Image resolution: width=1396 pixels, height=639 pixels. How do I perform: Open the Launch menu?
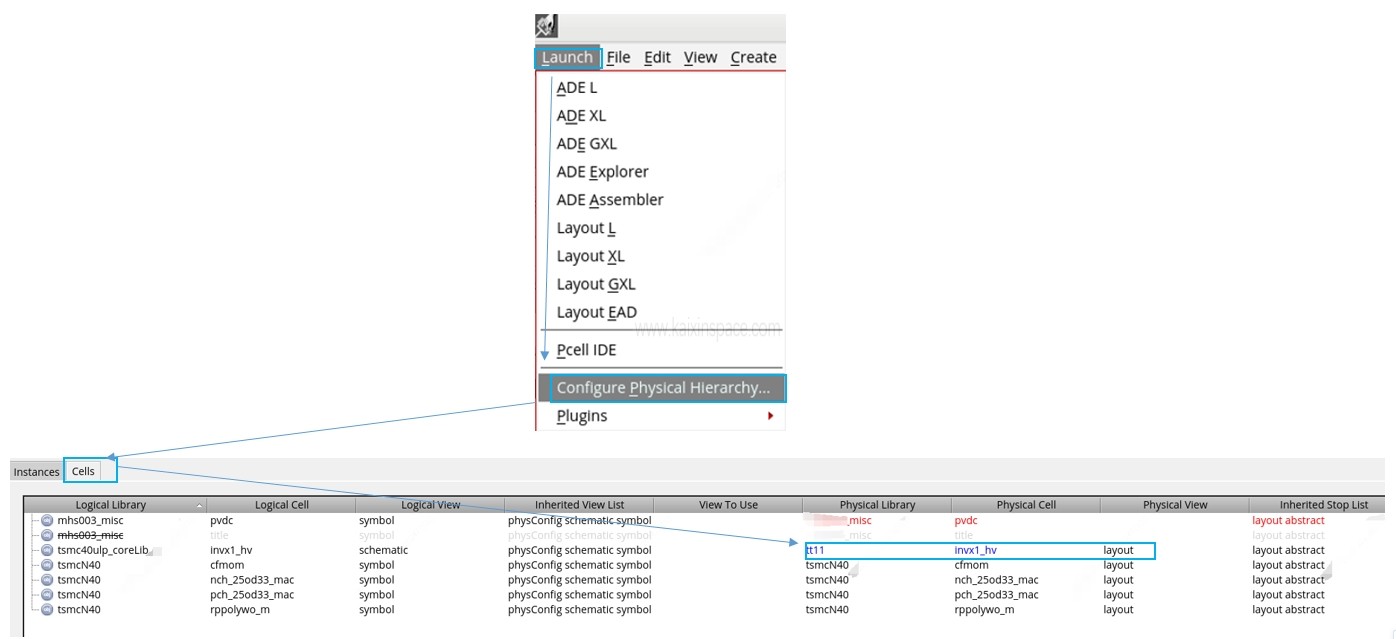click(x=567, y=58)
